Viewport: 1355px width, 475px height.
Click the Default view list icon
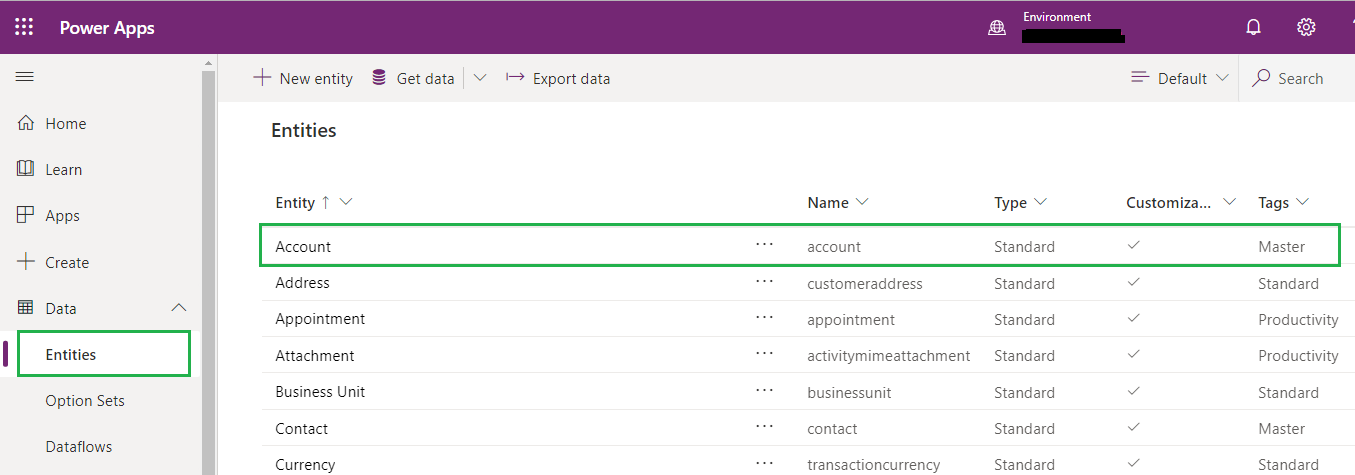tap(1140, 78)
